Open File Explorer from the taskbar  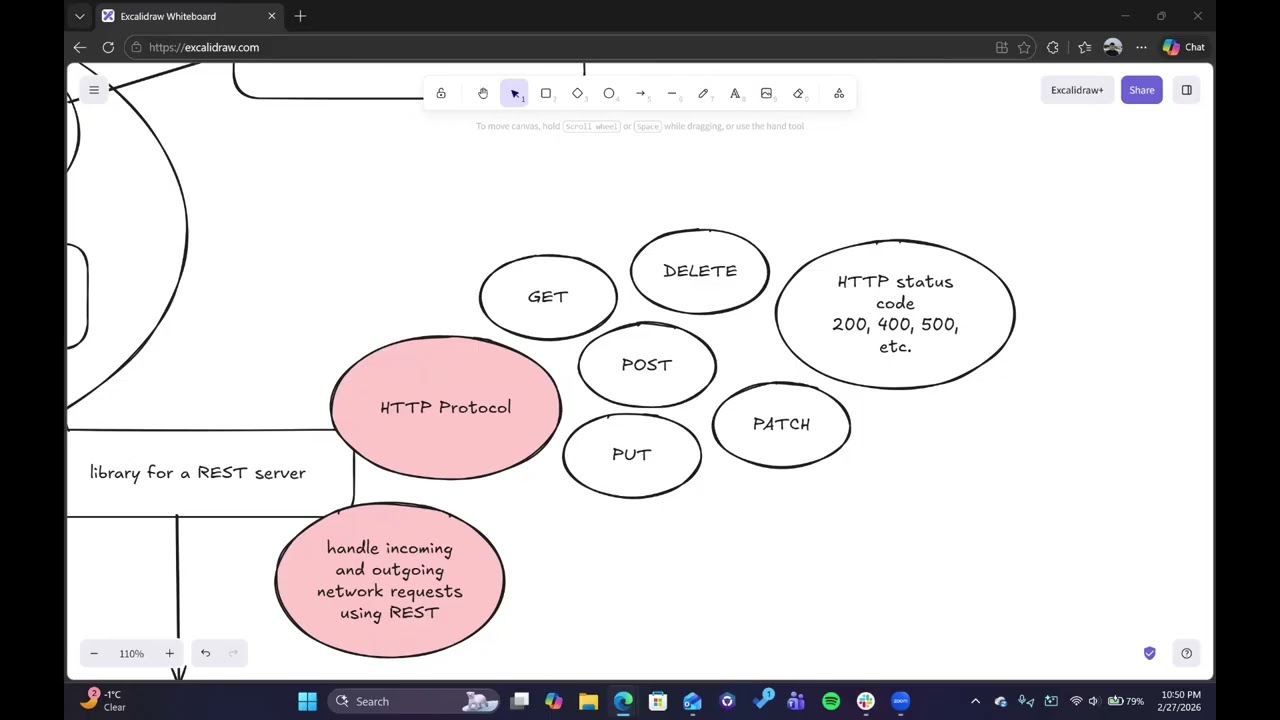[588, 701]
